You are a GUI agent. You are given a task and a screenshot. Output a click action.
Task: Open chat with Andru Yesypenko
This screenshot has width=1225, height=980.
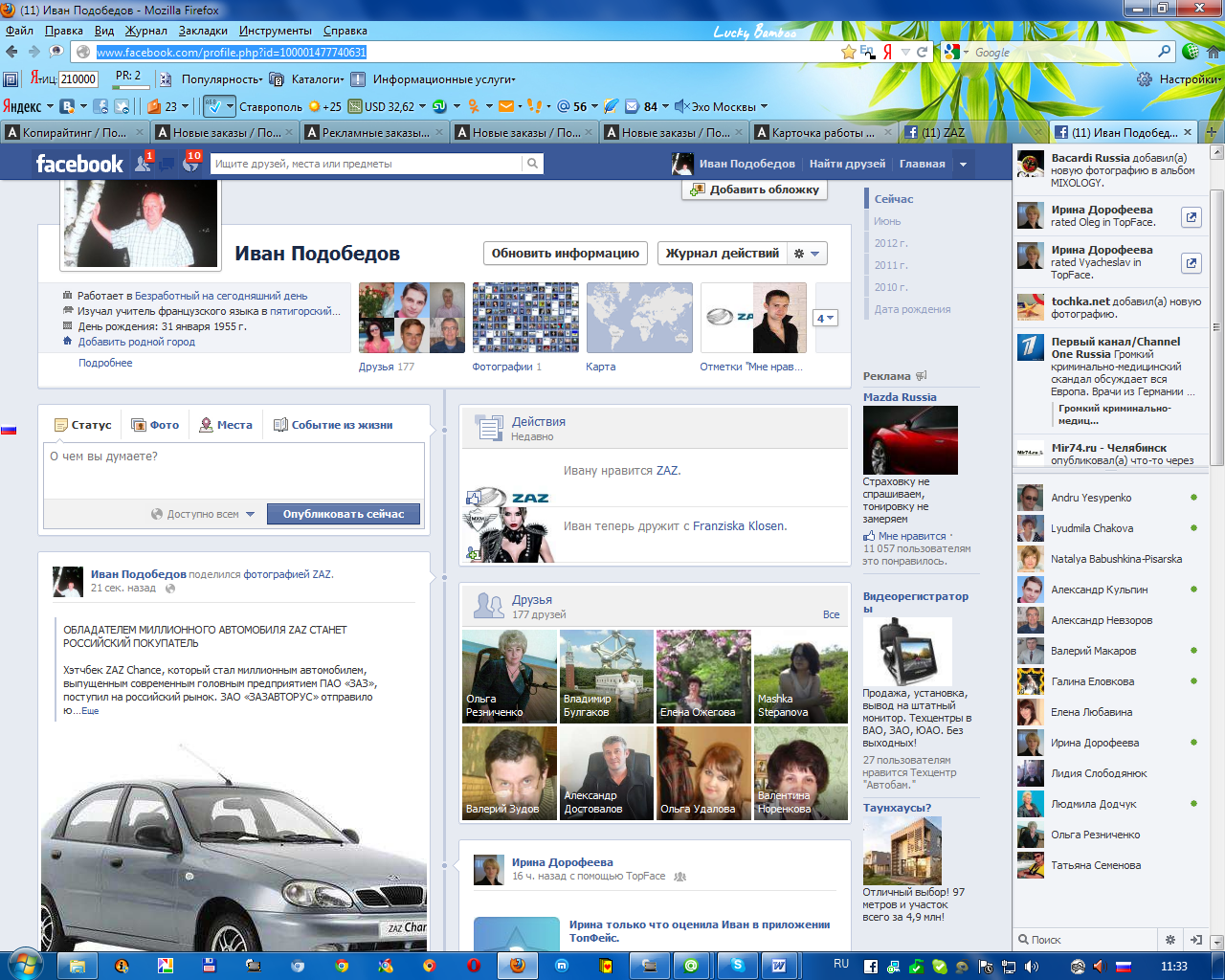click(1107, 498)
